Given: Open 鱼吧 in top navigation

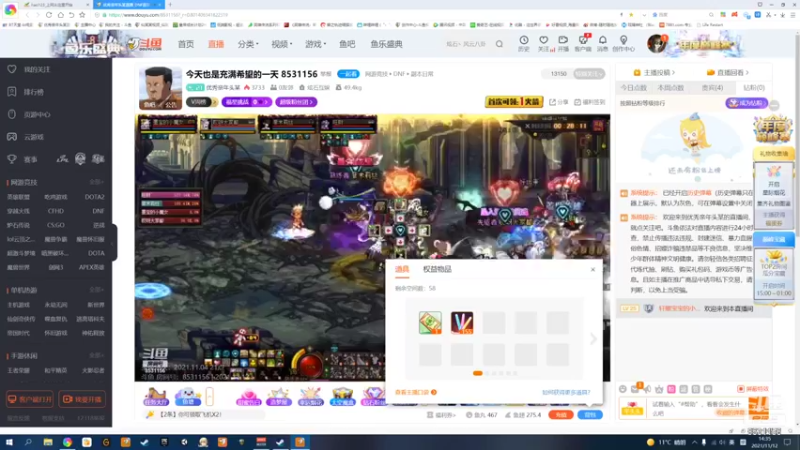Looking at the screenshot, I should 347,44.
